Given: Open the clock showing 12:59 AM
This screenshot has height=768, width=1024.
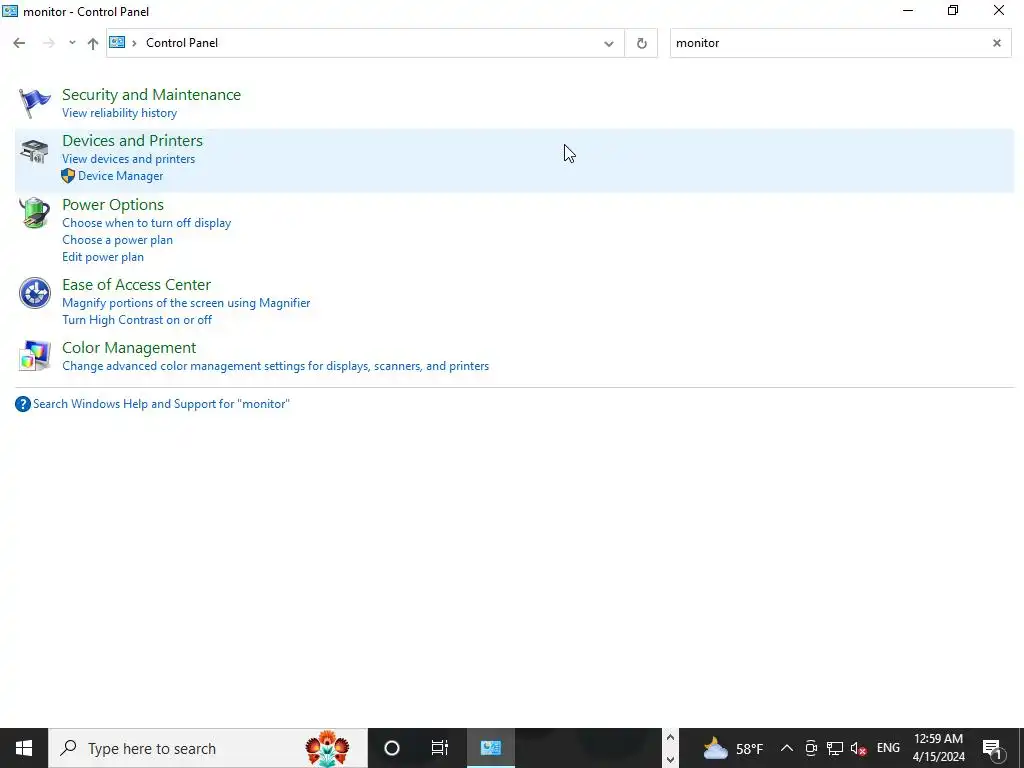Looking at the screenshot, I should point(938,748).
